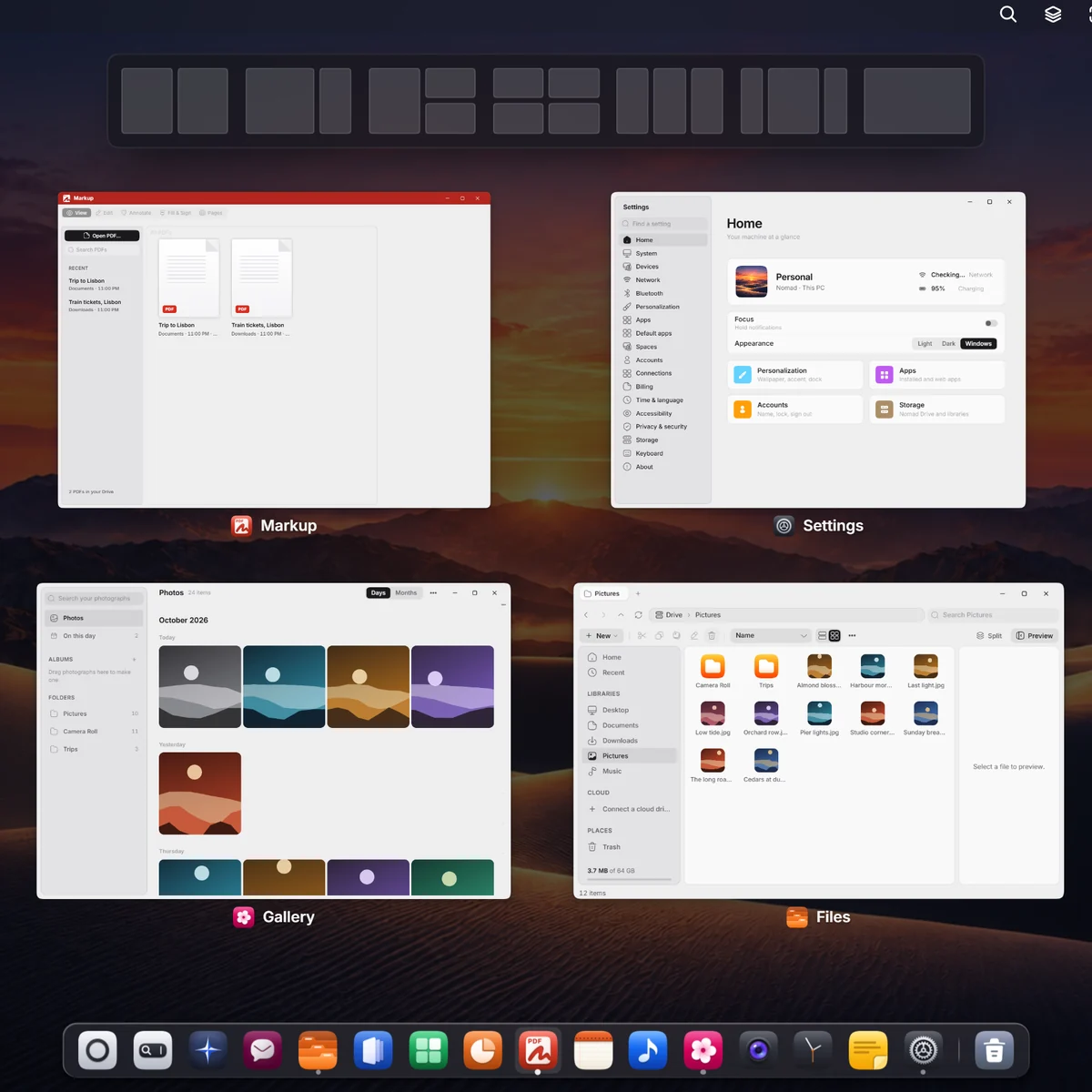Select the Low tide.jpg file icon
This screenshot has width=1092, height=1092.
(x=713, y=713)
